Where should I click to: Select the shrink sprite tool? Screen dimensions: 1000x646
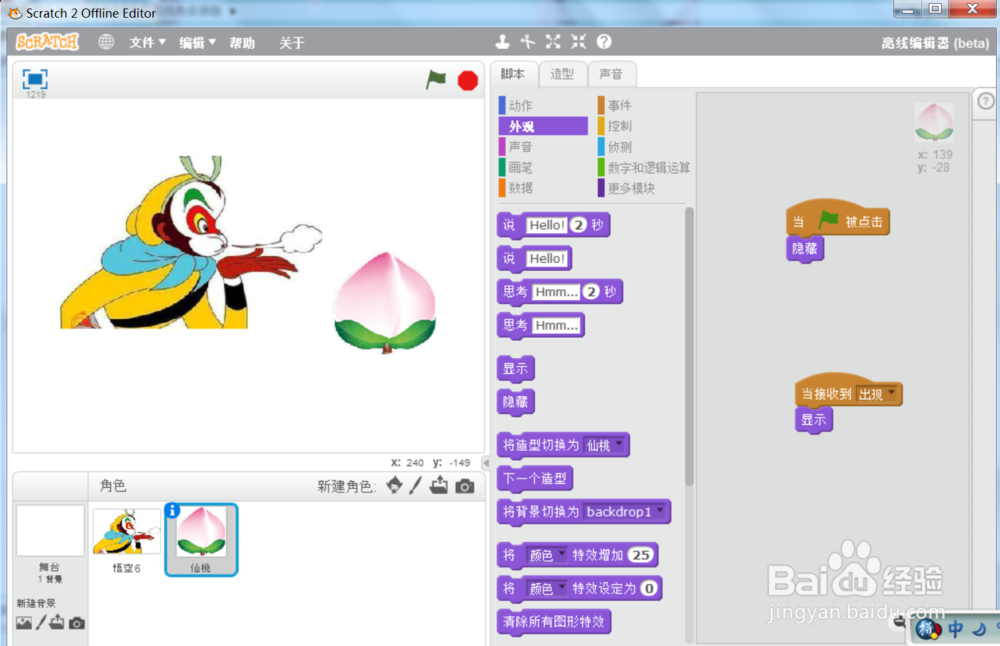click(x=577, y=41)
